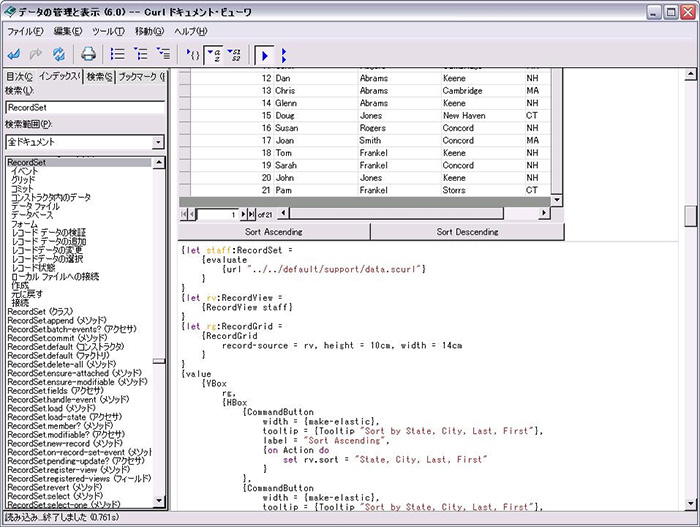Select the RecordSet index entry header
Image resolution: width=700 pixels, height=527 pixels.
(27, 162)
